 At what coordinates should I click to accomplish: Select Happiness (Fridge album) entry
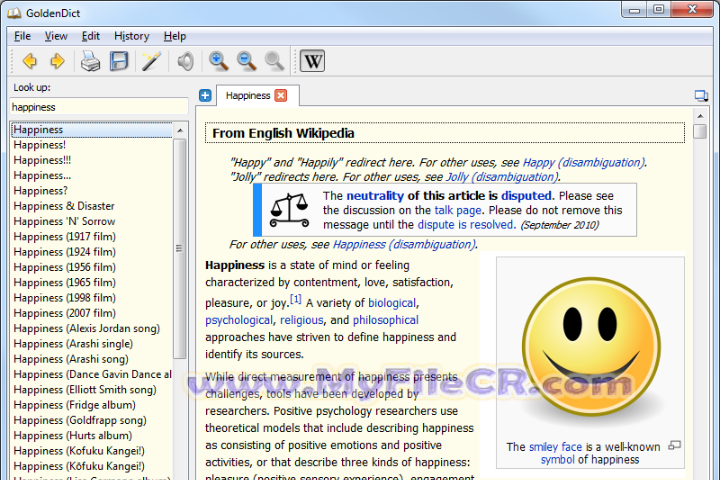click(92, 405)
